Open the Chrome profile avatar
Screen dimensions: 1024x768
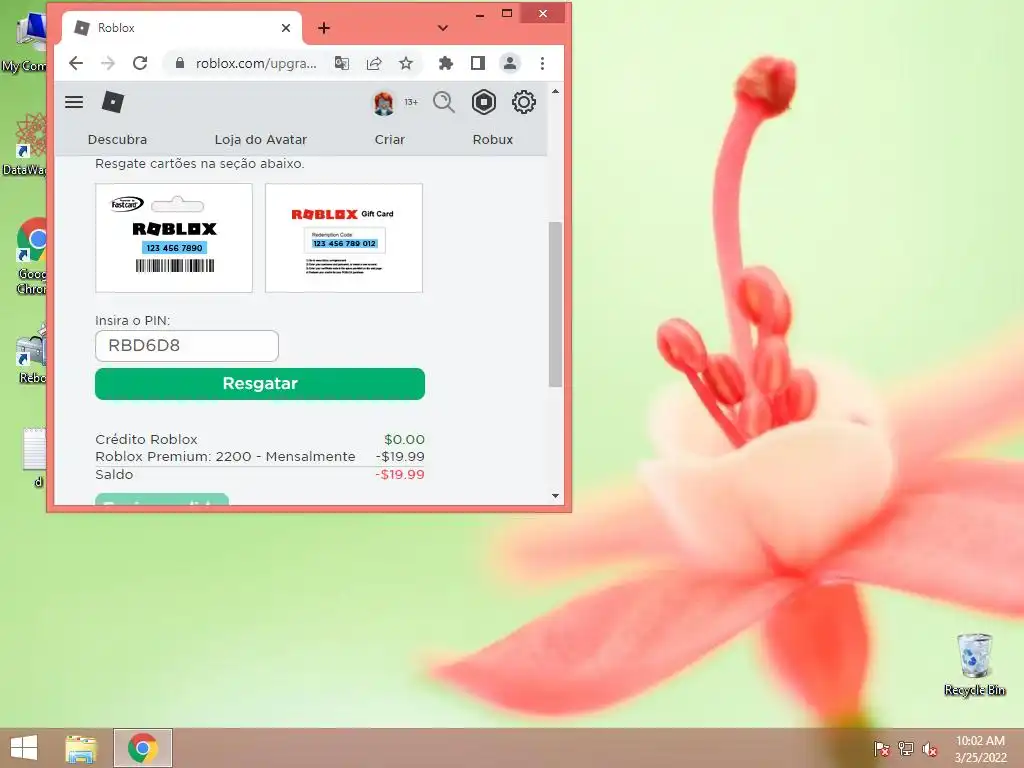pos(509,63)
